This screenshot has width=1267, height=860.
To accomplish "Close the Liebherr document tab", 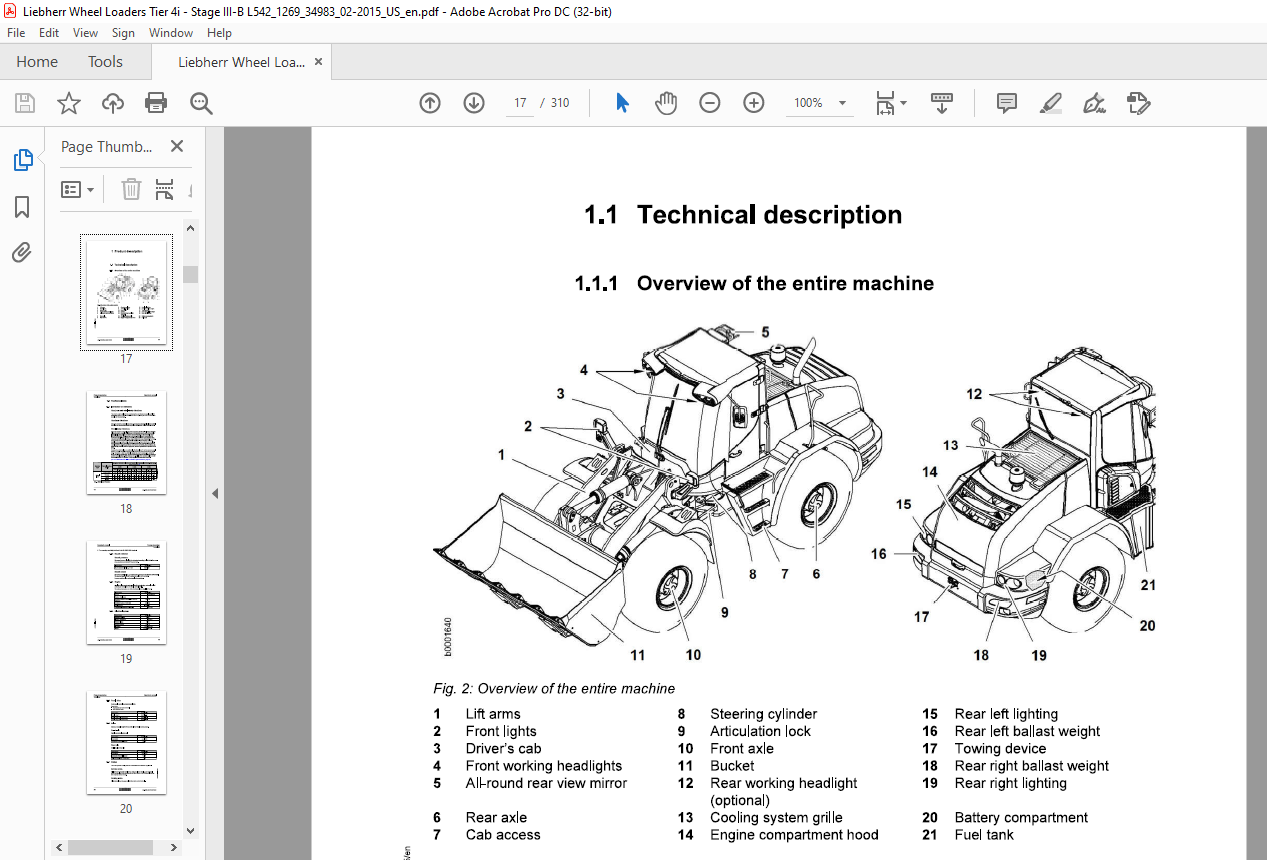I will (319, 62).
